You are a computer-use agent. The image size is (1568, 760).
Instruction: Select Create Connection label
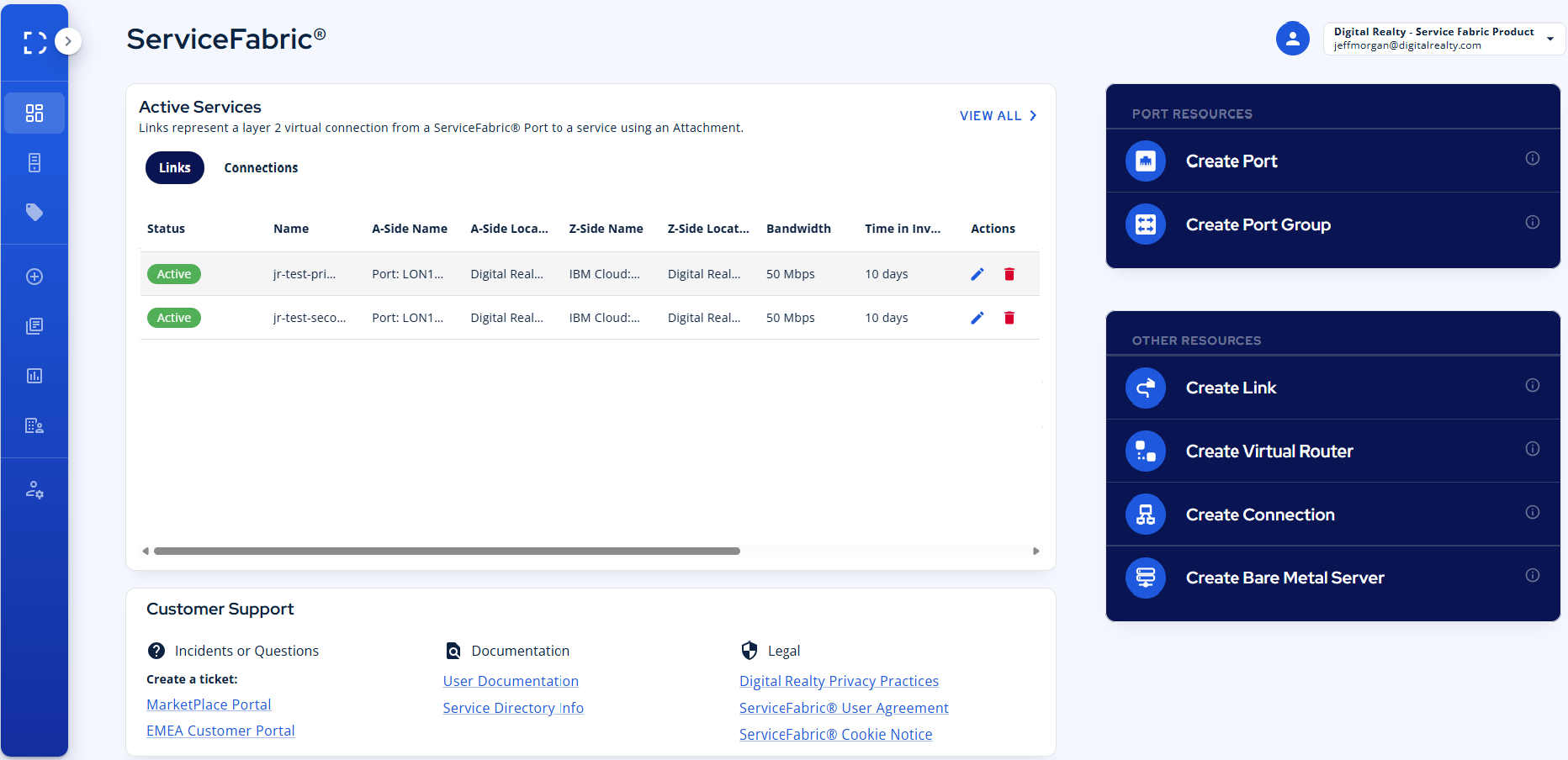(x=1260, y=515)
